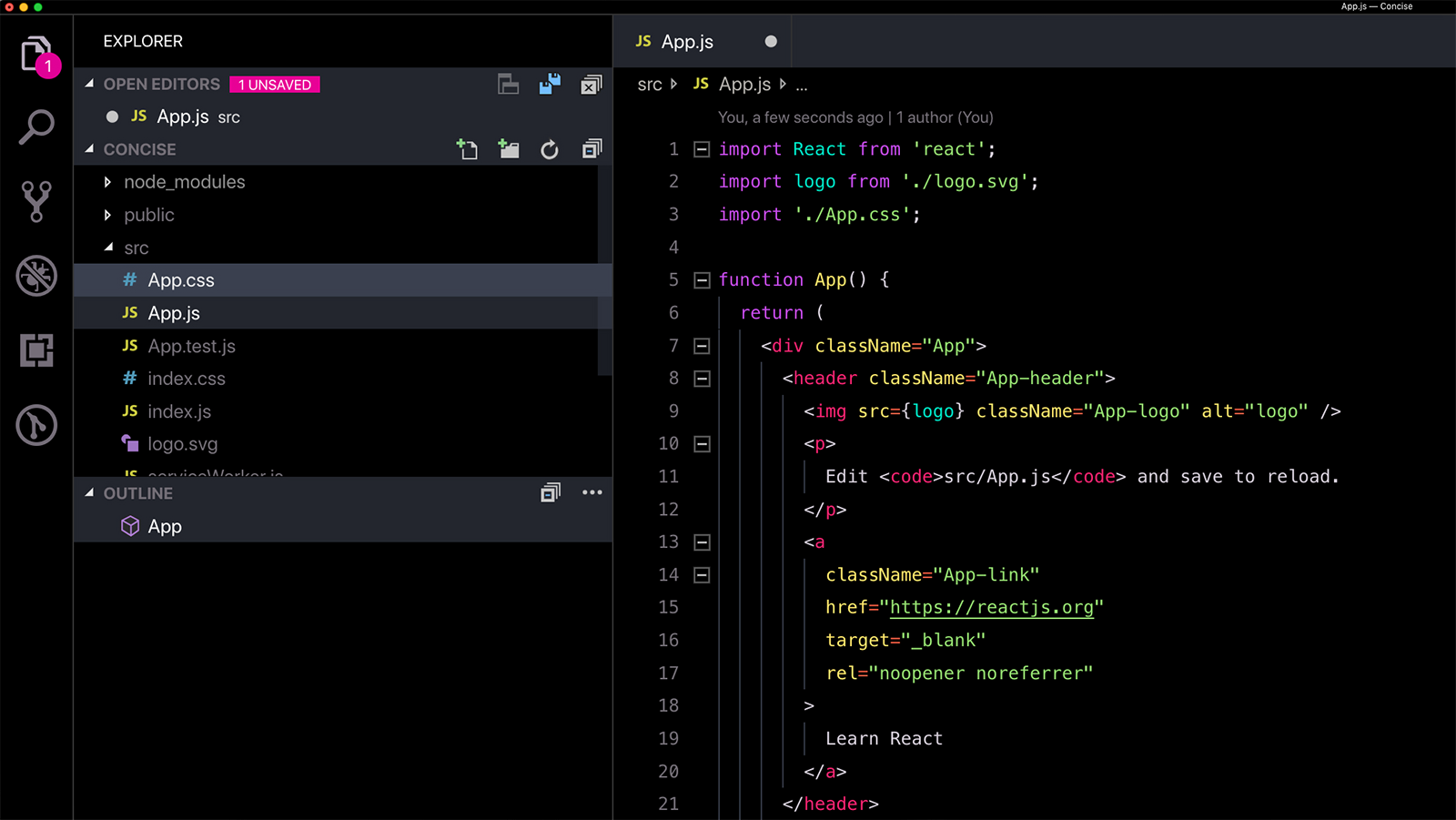Collapse all folders in the Explorer
Screen dimensions: 1456x820
(x=591, y=148)
